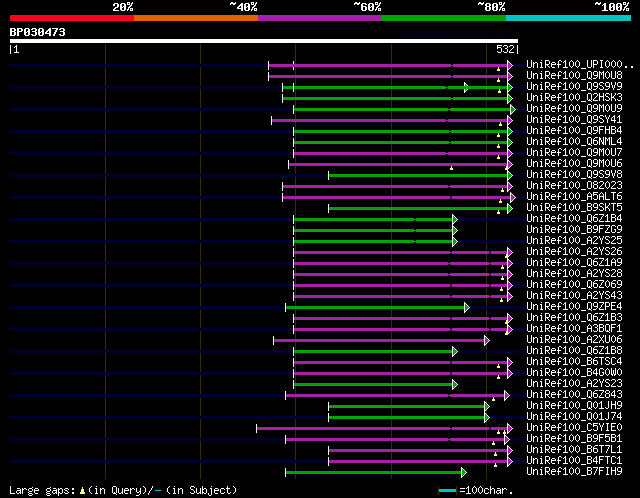
Task: Select the UniRef100_Q6NML4 row label
Action: click(574, 142)
